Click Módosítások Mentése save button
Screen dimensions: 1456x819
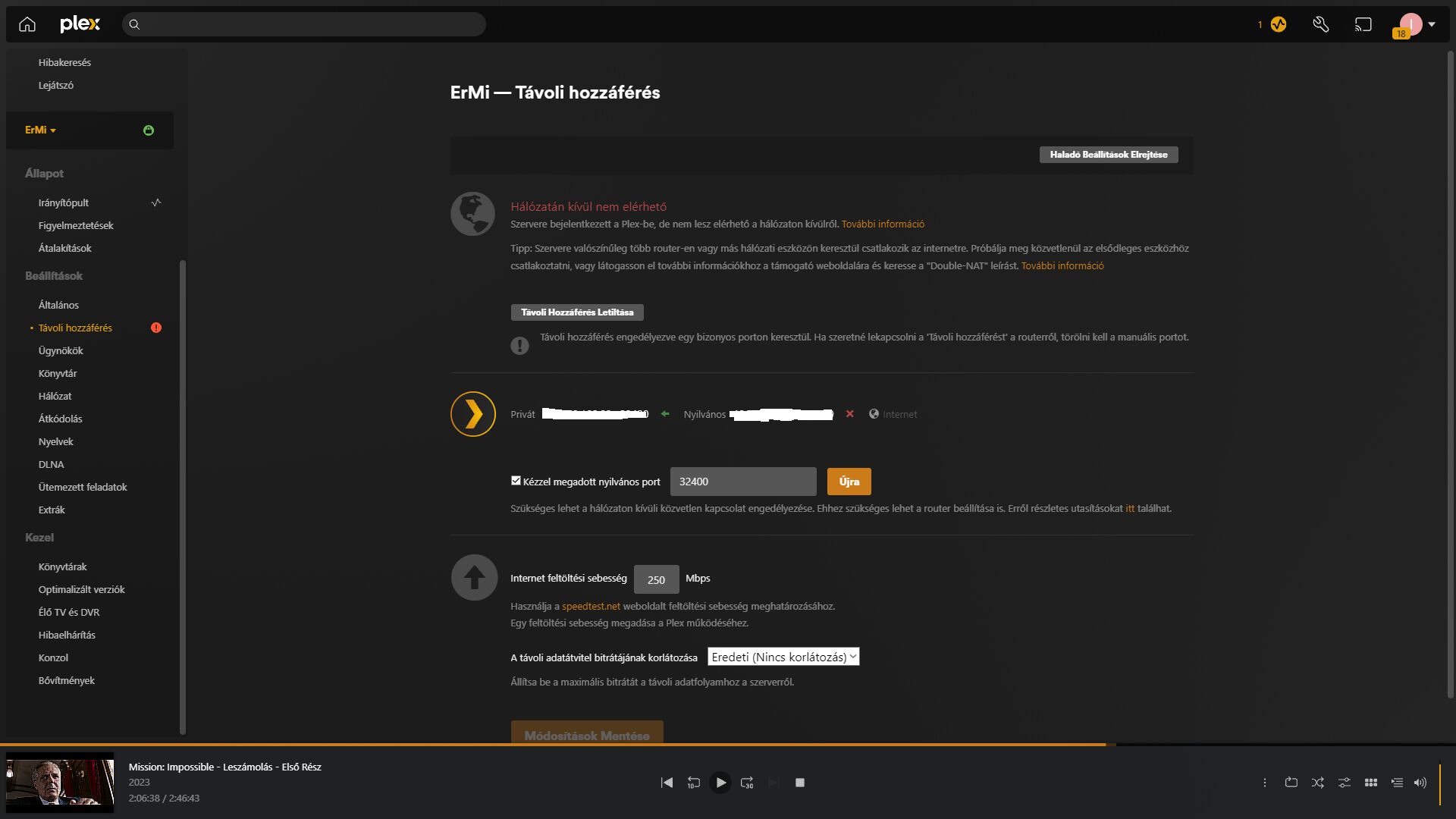[x=587, y=733]
